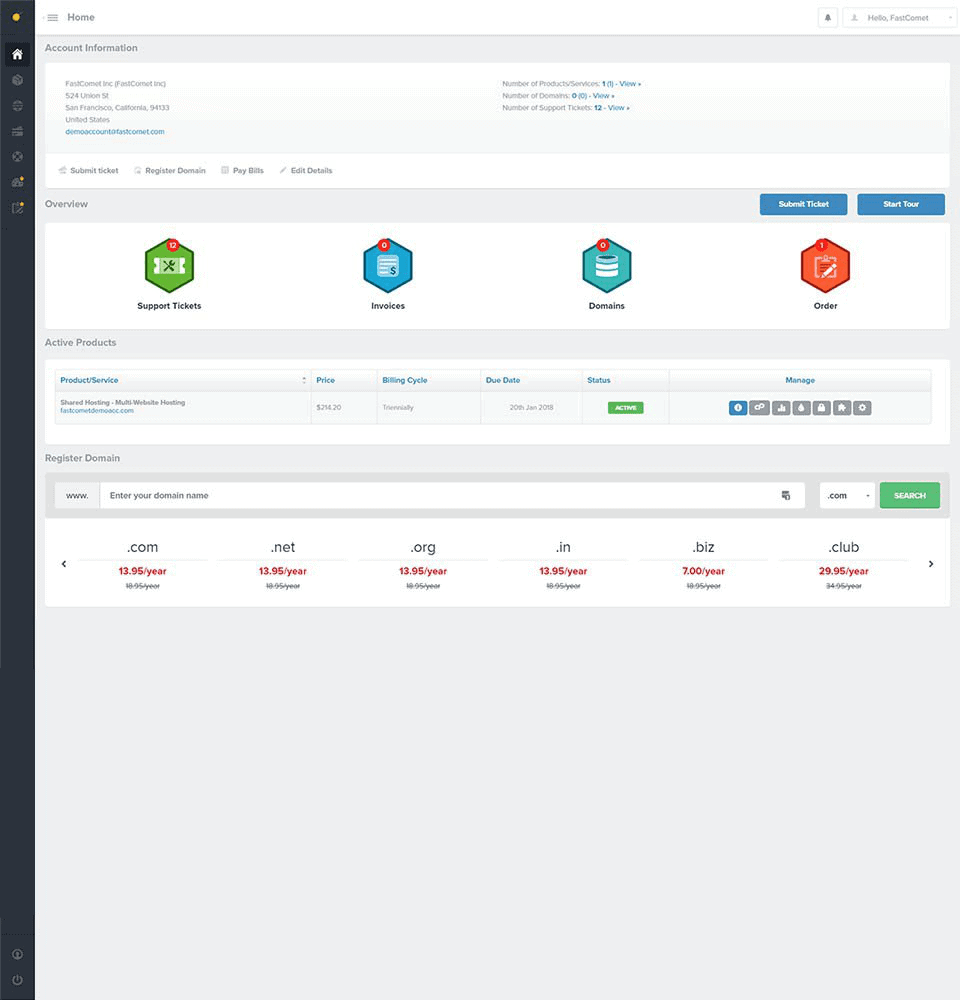Click the globe icon in the left sidebar
The height and width of the screenshot is (1000, 960).
17,105
